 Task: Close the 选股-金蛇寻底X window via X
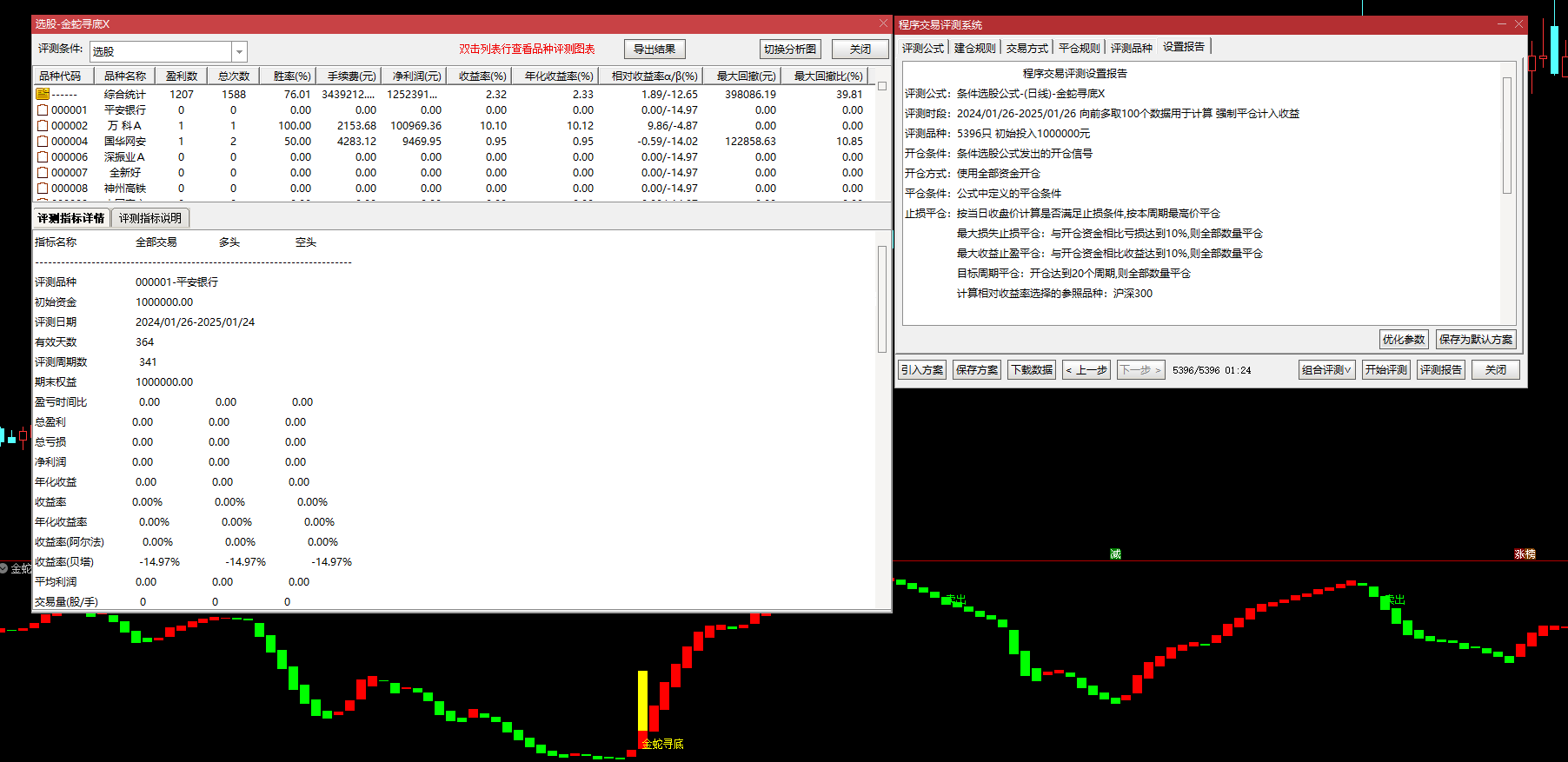pos(883,23)
